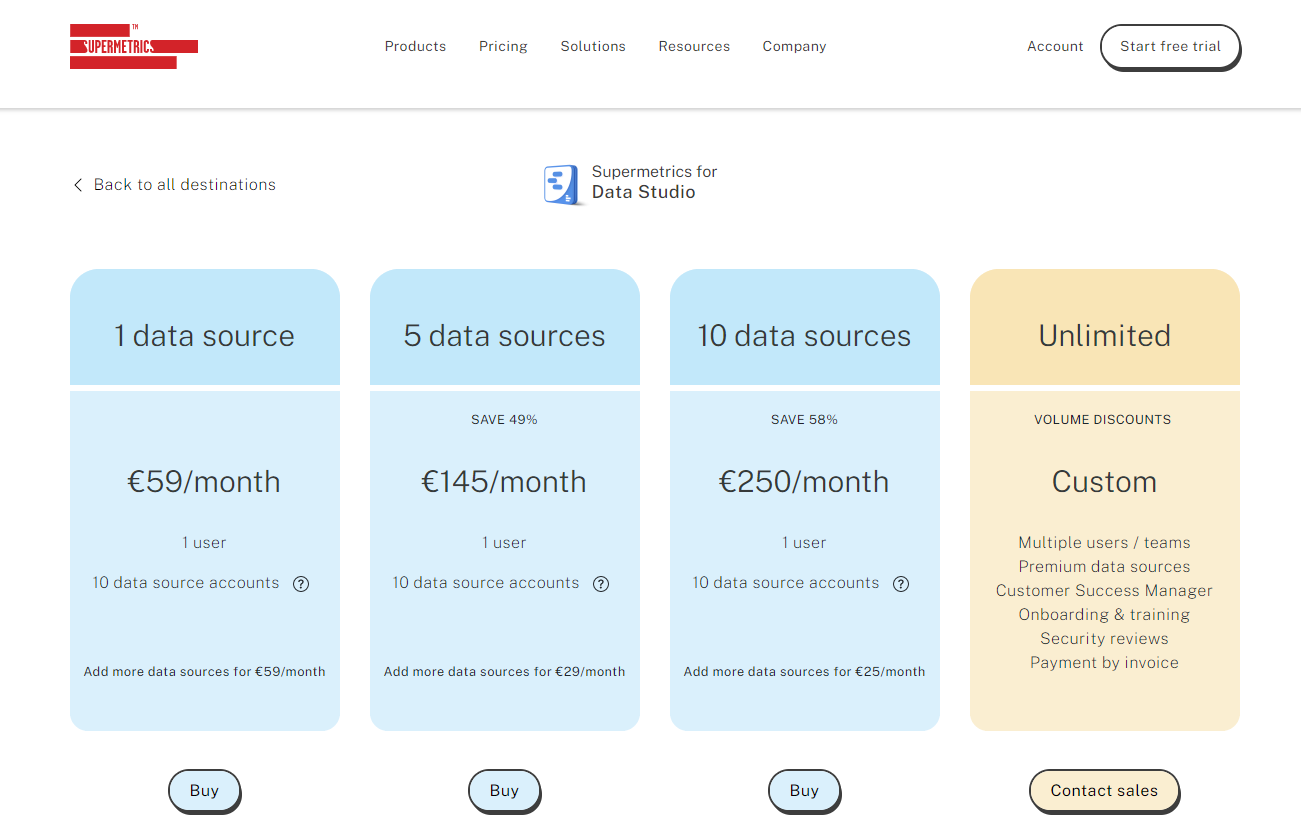Click help icon in 5 data sources plan
The width and height of the screenshot is (1301, 823).
601,584
